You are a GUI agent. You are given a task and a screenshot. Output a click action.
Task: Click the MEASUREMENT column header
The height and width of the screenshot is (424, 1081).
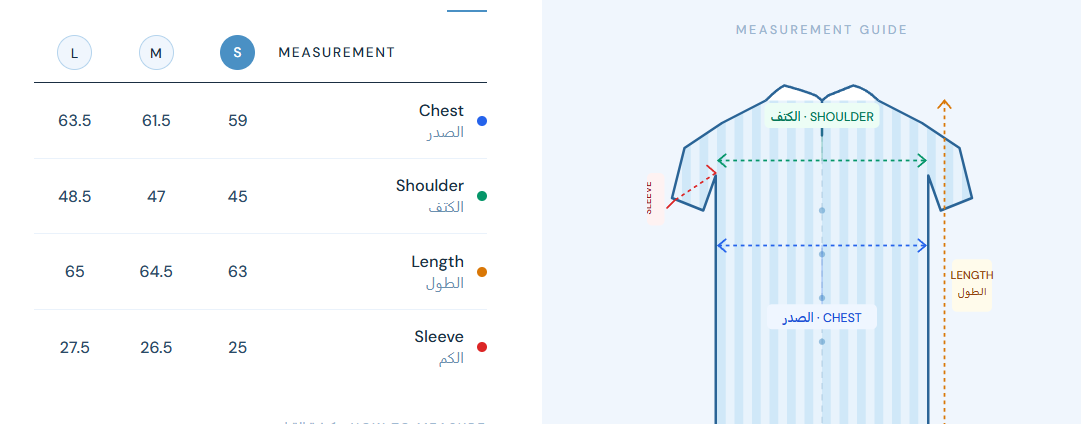point(336,53)
